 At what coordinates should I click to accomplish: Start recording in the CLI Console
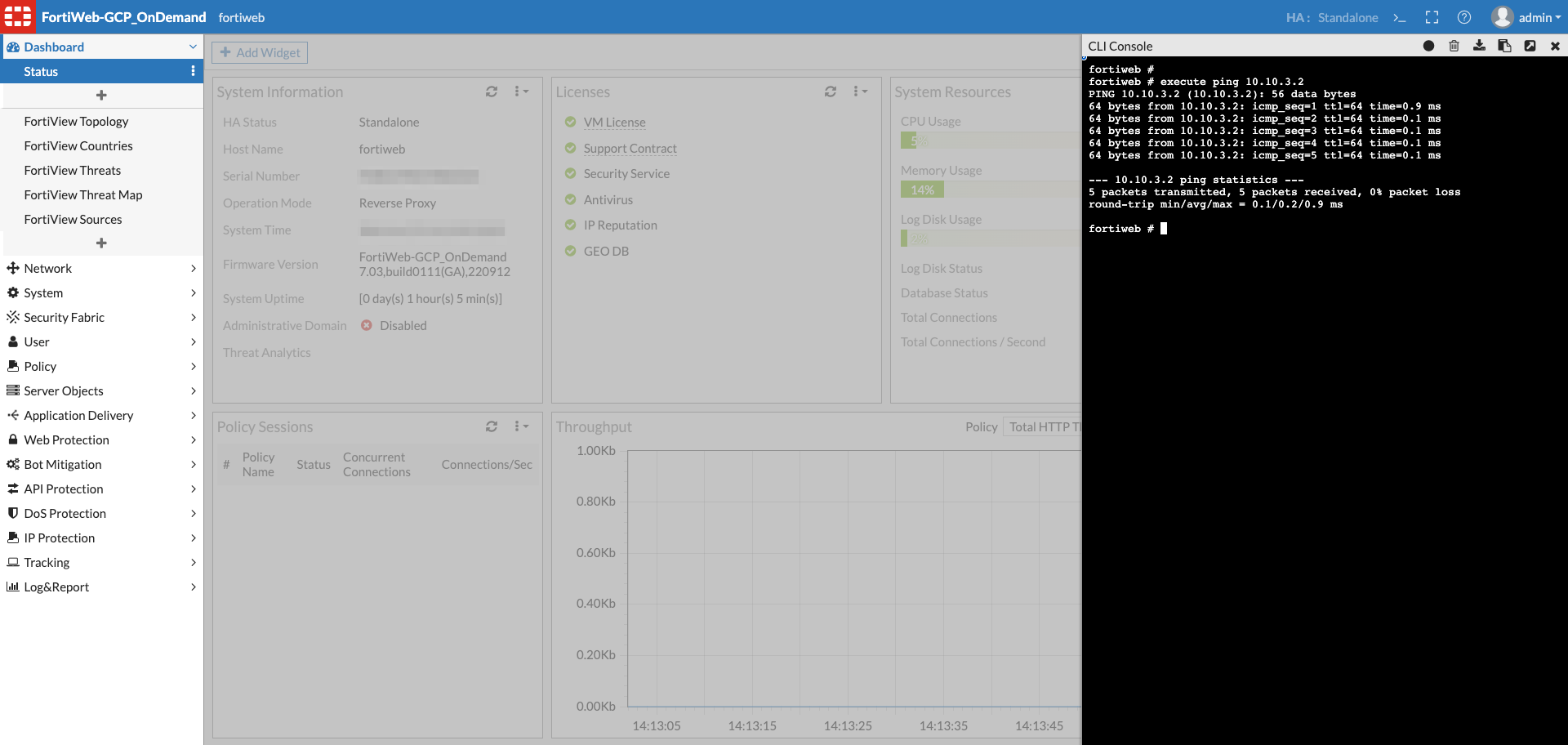(x=1428, y=46)
